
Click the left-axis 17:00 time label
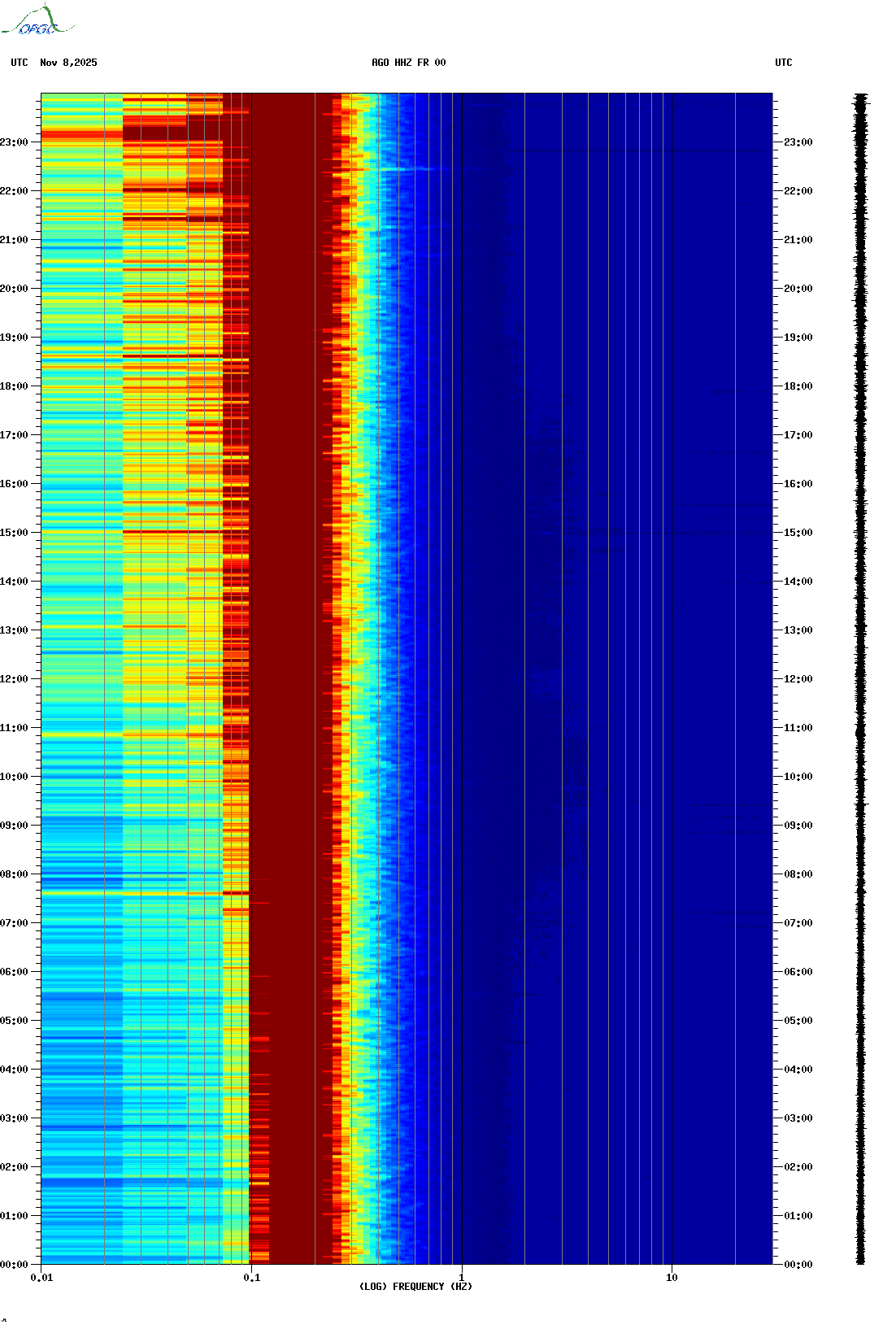(x=14, y=435)
